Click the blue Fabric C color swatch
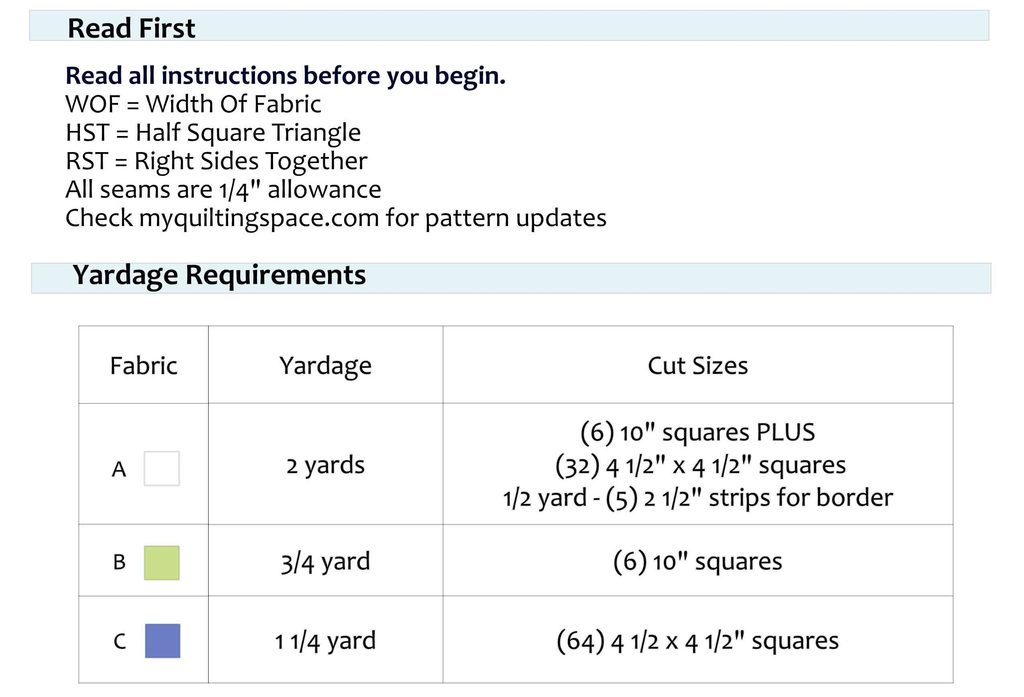The image size is (1024, 697). (x=162, y=640)
